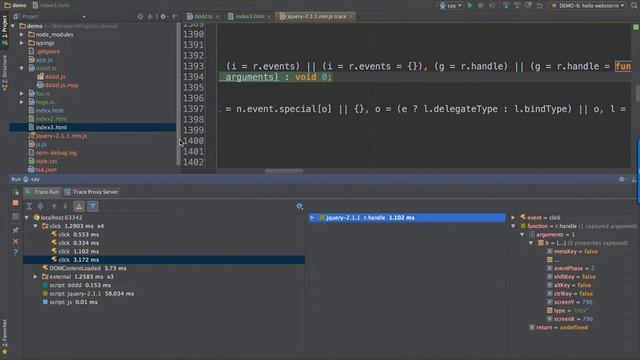Open the DEMO-6 hello webstorm task dropdown
640x360 pixels.
[588, 5]
